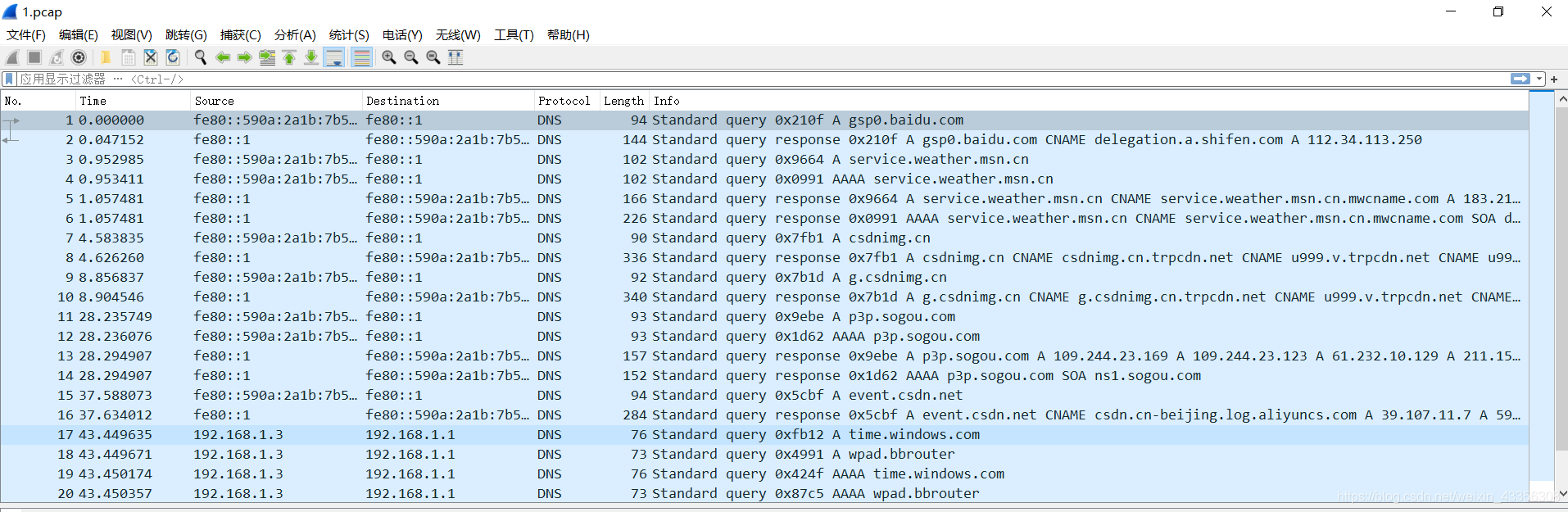
Task: Sort by the Source column header
Action: [276, 101]
